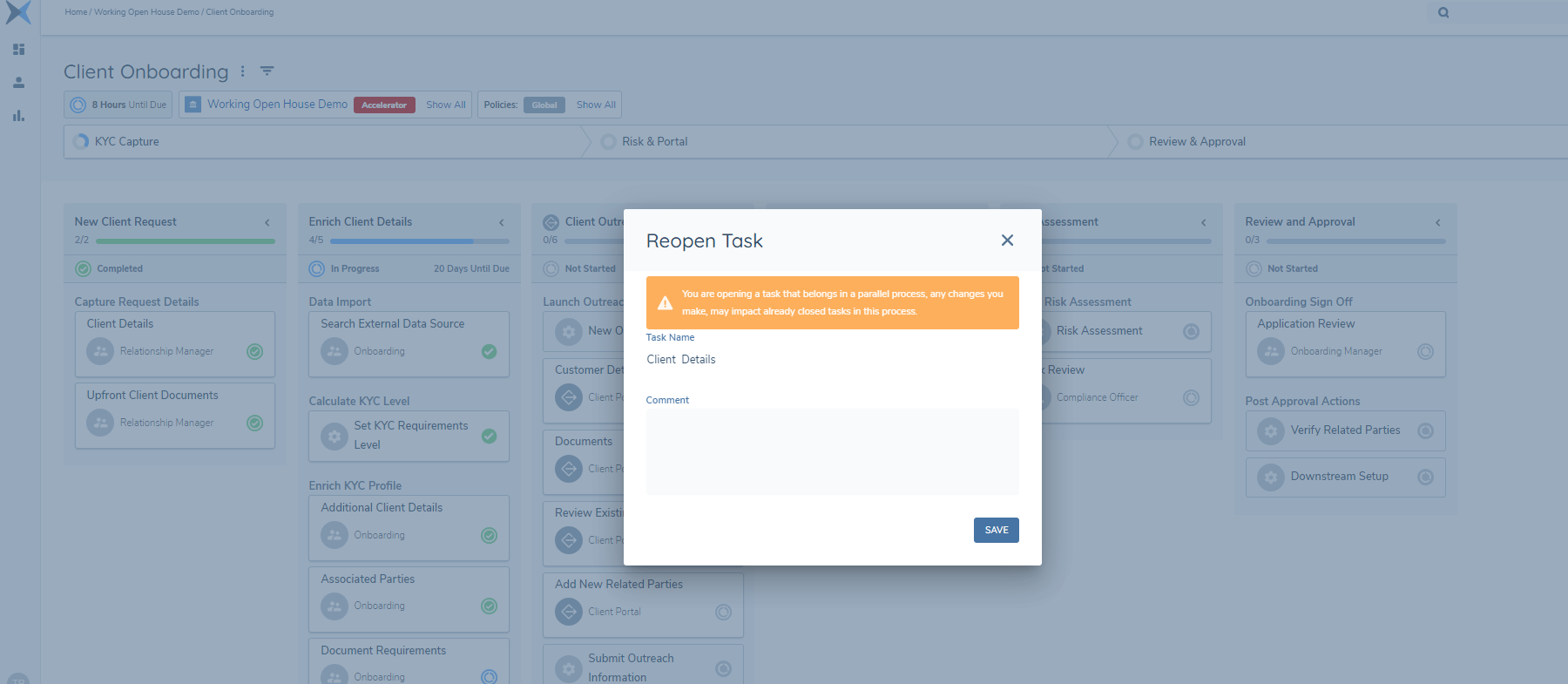Click the Submit Outreach Information gear icon
1568x684 pixels.
pyautogui.click(x=569, y=668)
